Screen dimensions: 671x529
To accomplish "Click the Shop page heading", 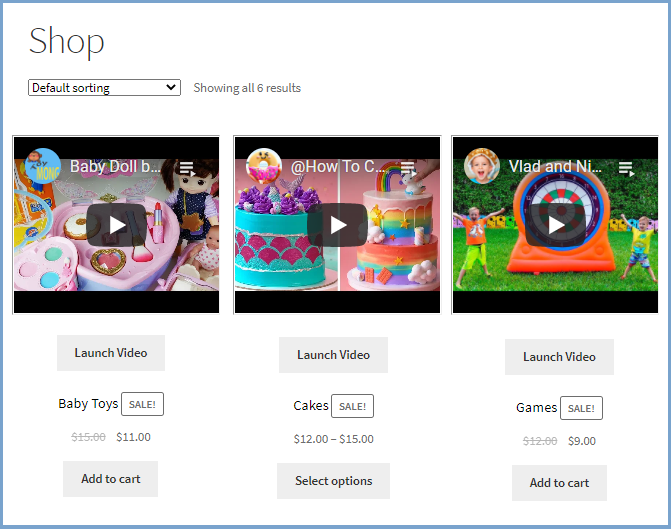I will [66, 42].
